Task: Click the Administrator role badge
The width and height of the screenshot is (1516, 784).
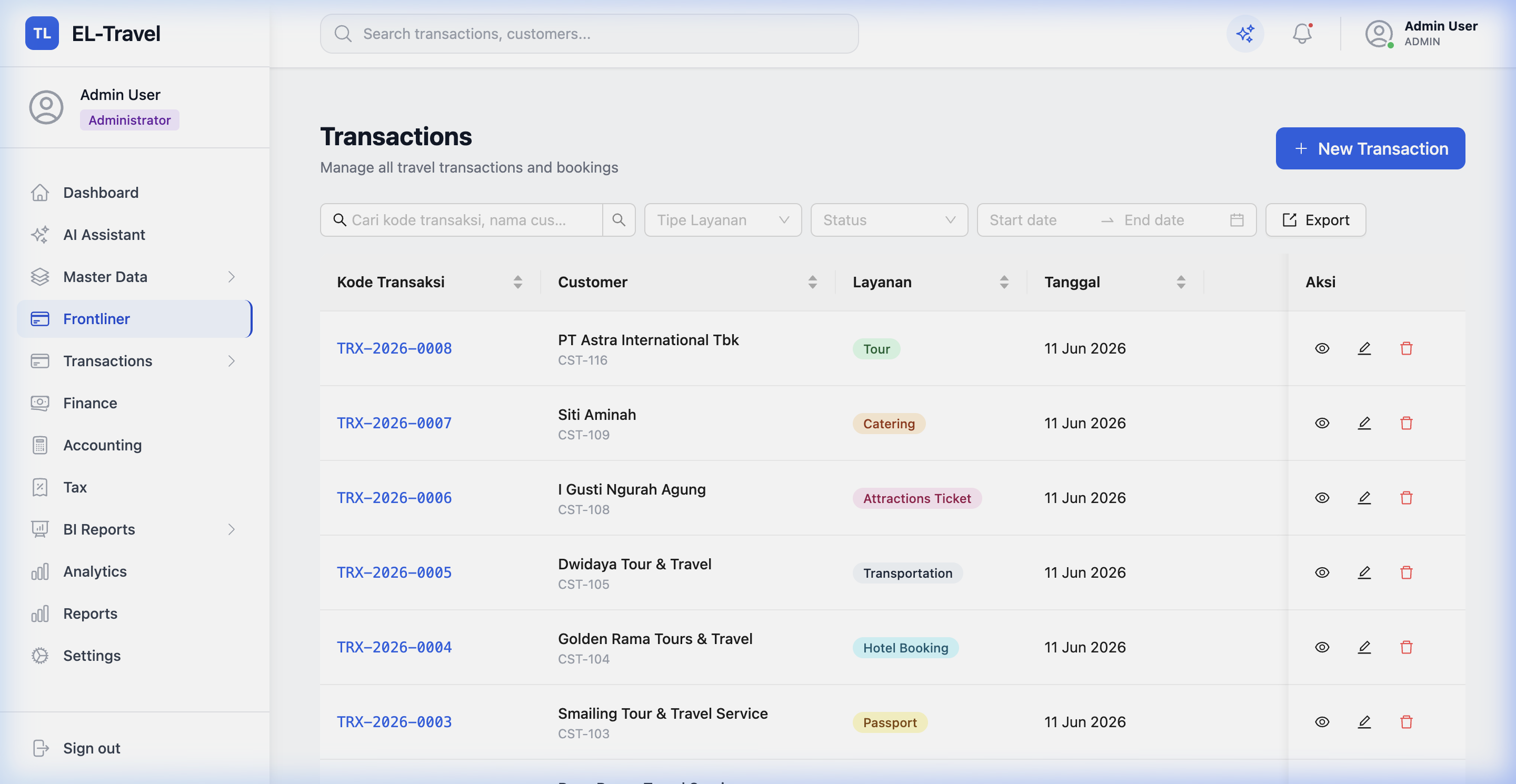Action: coord(129,120)
